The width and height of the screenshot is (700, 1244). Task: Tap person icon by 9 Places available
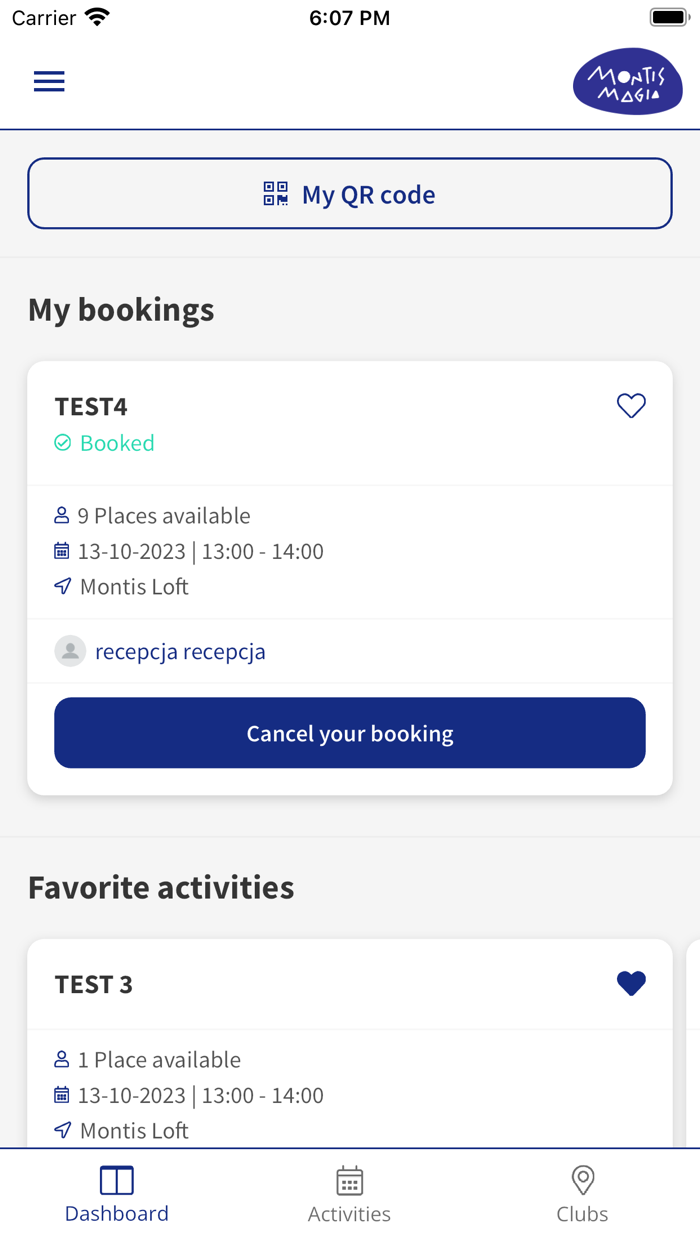tap(62, 516)
